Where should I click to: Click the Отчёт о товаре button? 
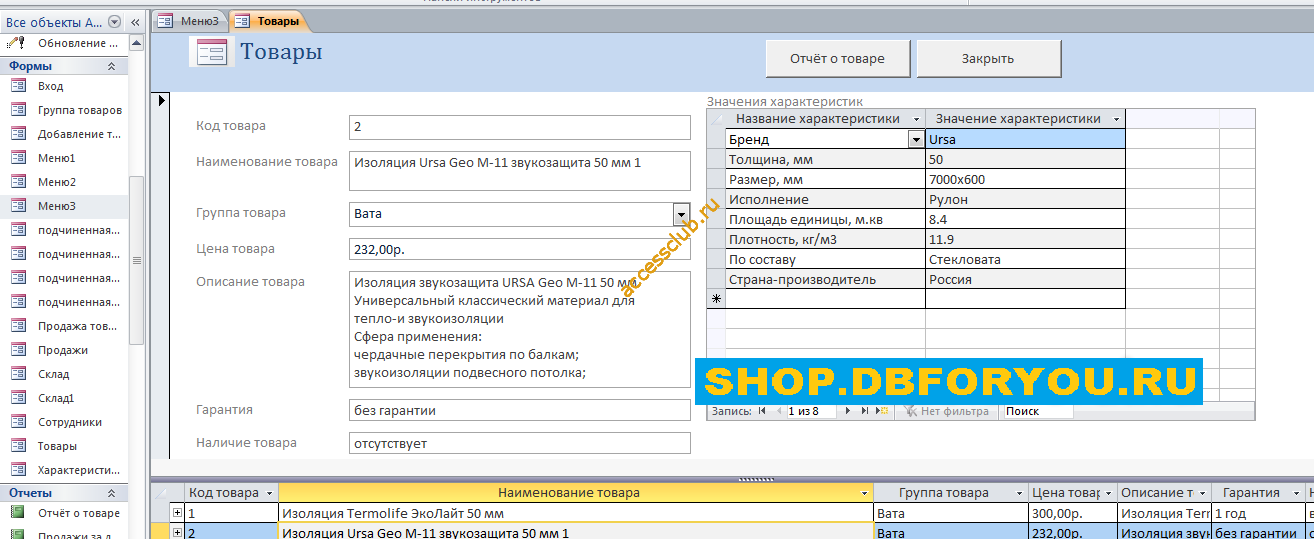pos(838,59)
